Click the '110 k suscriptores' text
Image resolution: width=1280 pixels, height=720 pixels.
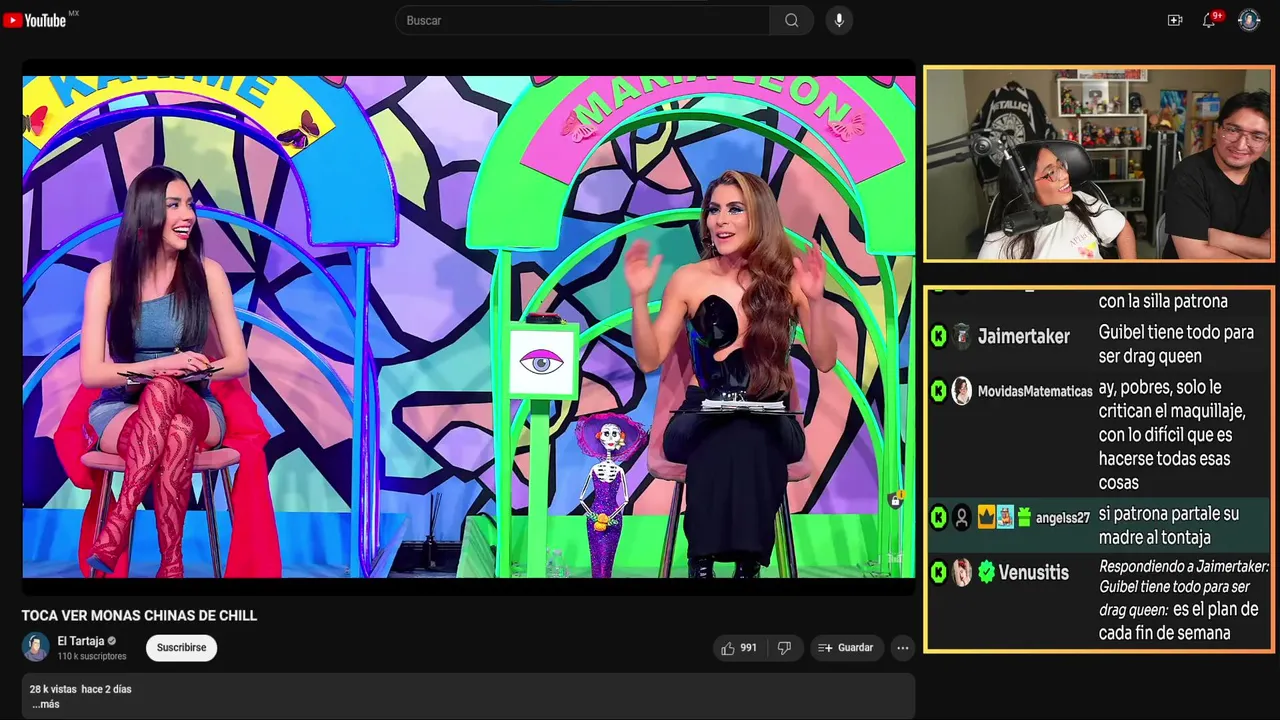tap(92, 657)
